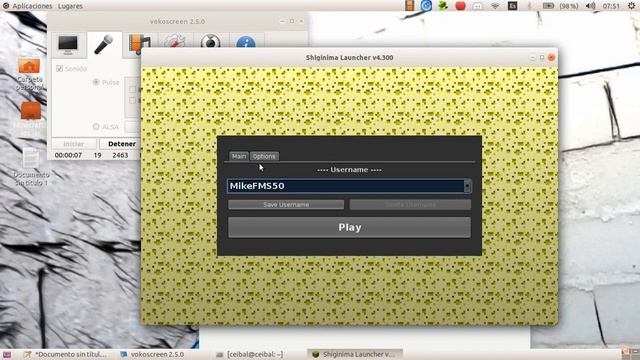Viewport: 640px width, 360px height.
Task: Switch to the Options tab in Shiginima Launcher
Action: point(264,156)
